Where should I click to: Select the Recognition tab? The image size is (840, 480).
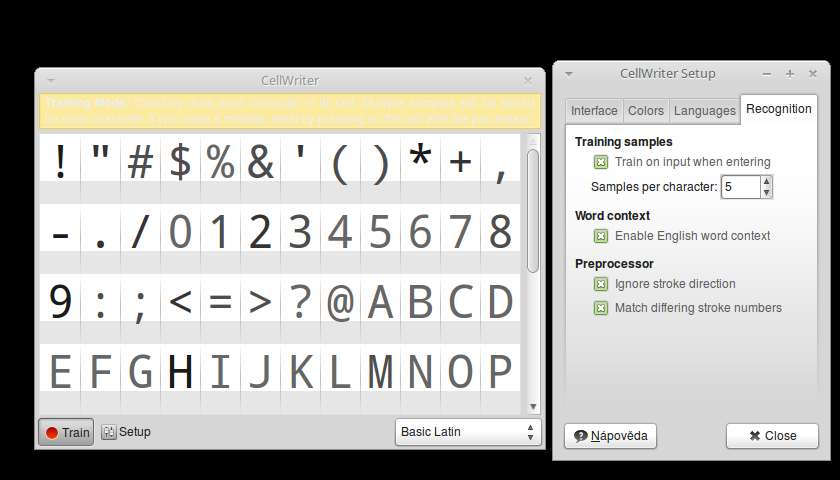pos(778,109)
